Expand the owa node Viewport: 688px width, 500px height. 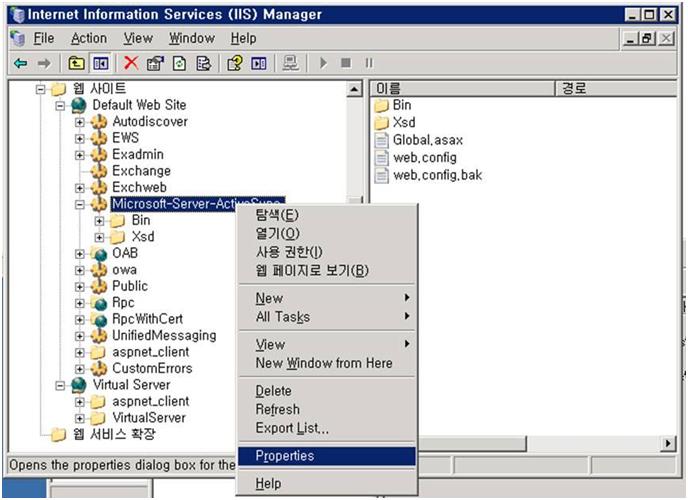click(79, 270)
